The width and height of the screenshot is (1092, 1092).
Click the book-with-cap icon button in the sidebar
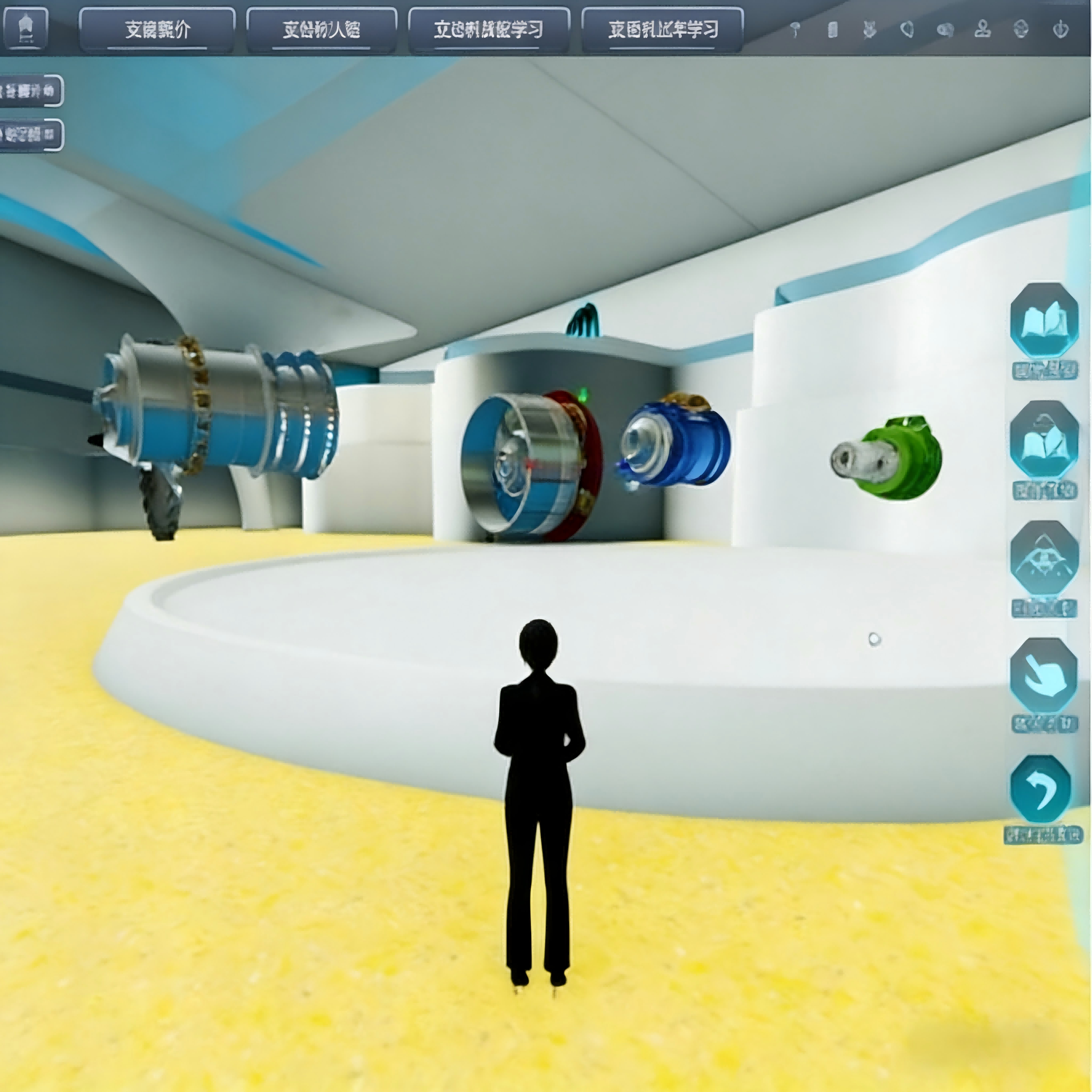click(x=1043, y=439)
